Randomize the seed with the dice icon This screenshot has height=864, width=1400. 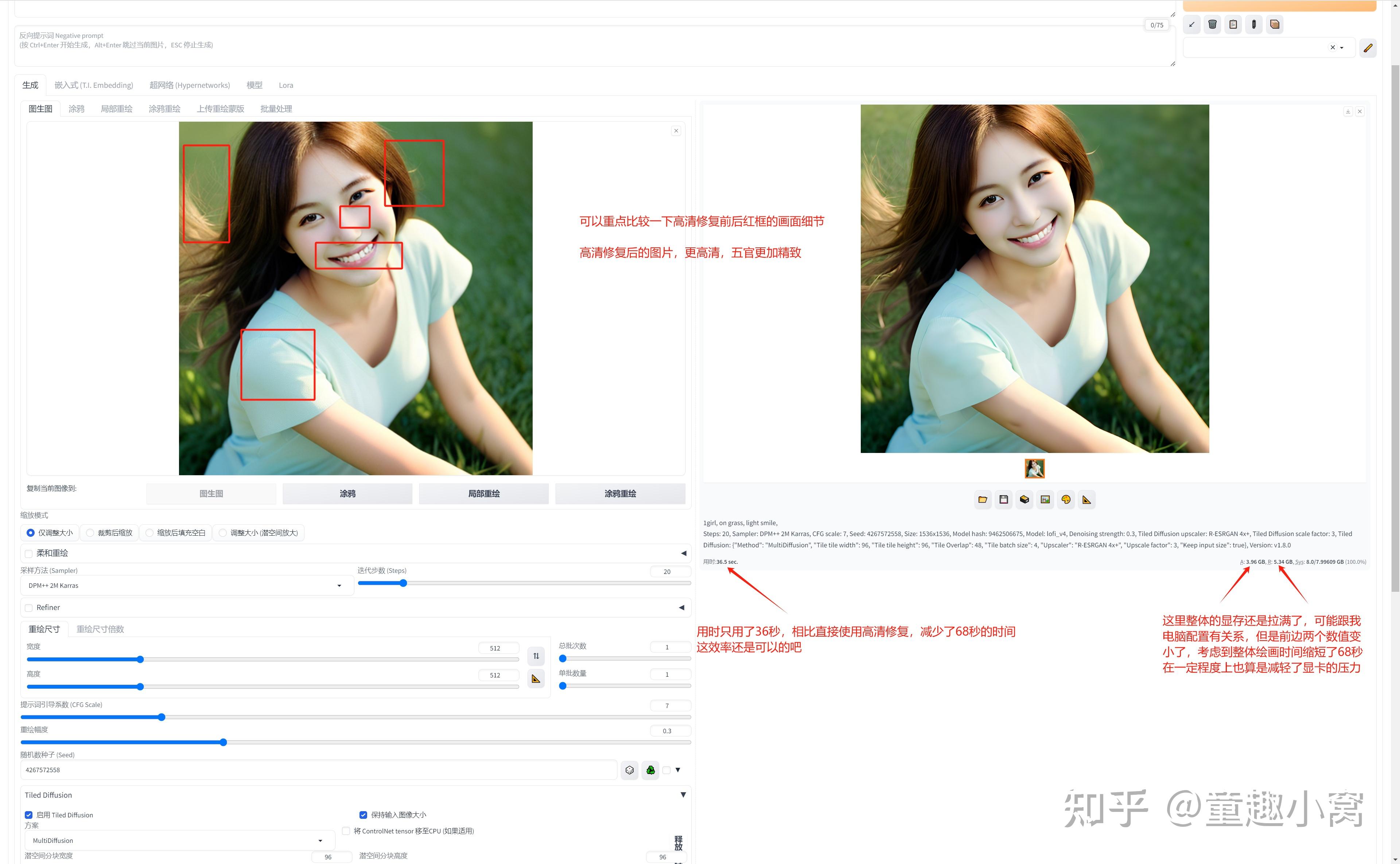[629, 770]
